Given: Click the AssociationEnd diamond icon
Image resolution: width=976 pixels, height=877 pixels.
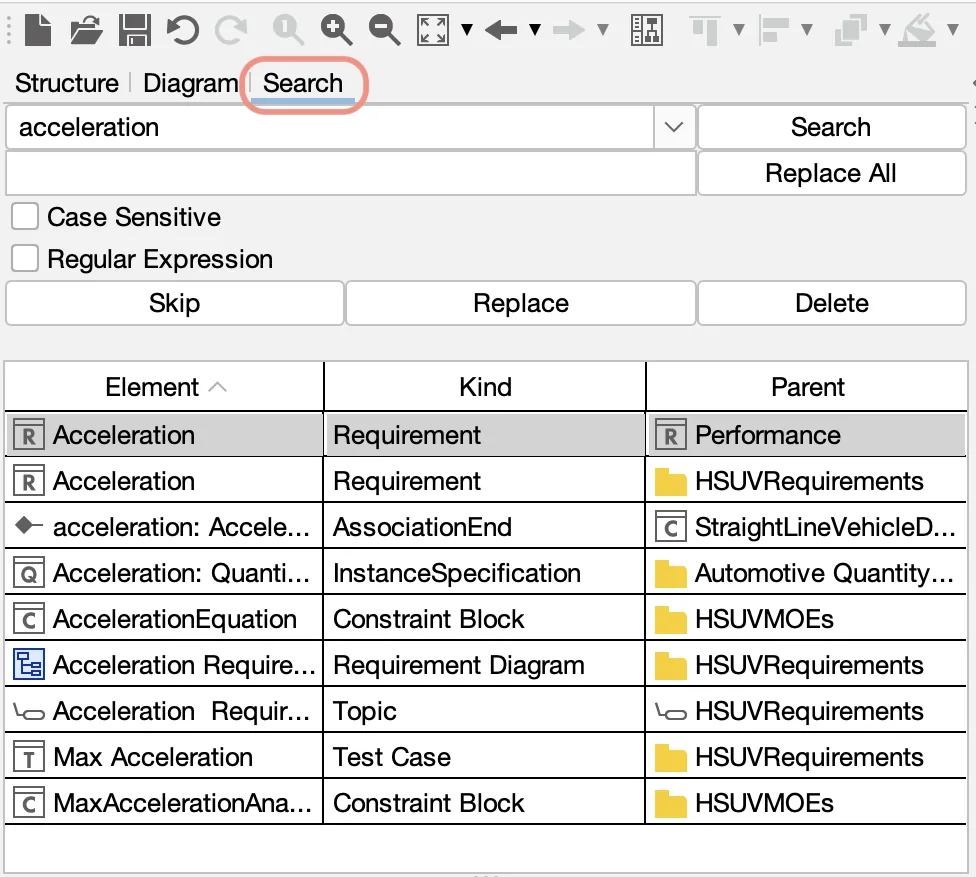Looking at the screenshot, I should click(x=28, y=526).
